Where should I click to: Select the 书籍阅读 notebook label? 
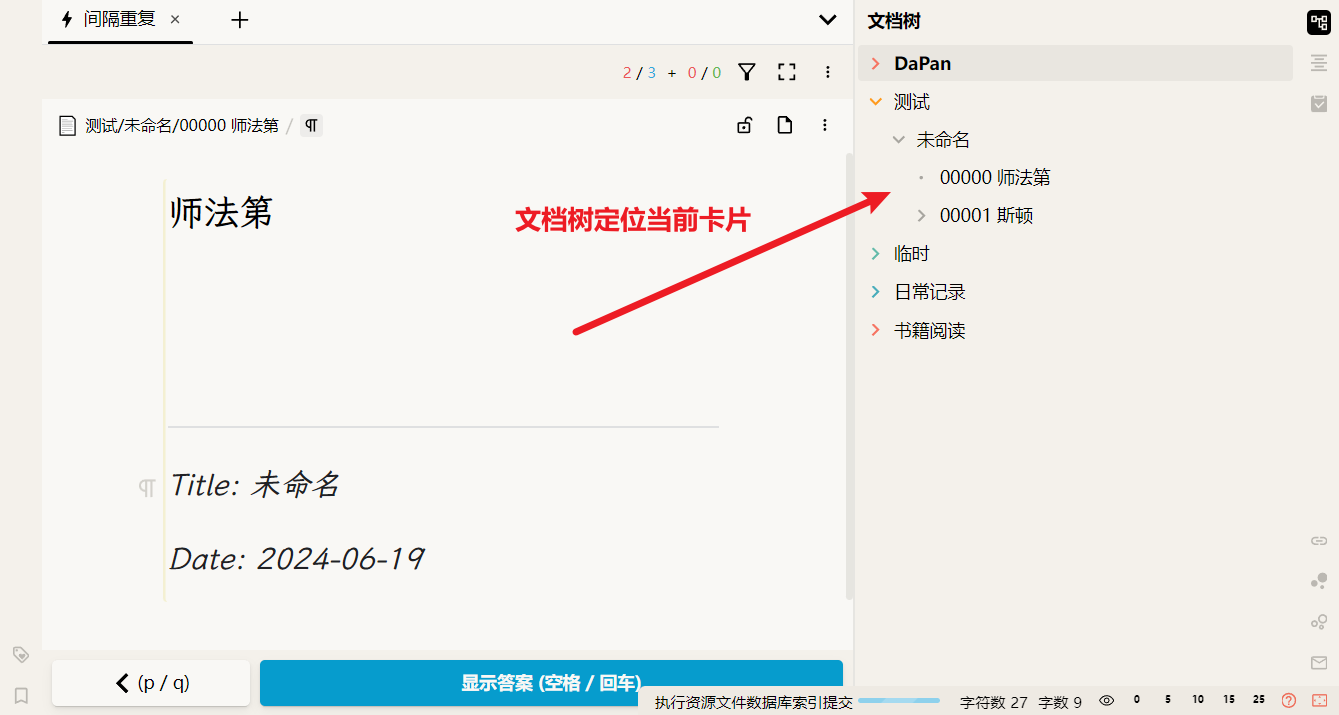[930, 330]
